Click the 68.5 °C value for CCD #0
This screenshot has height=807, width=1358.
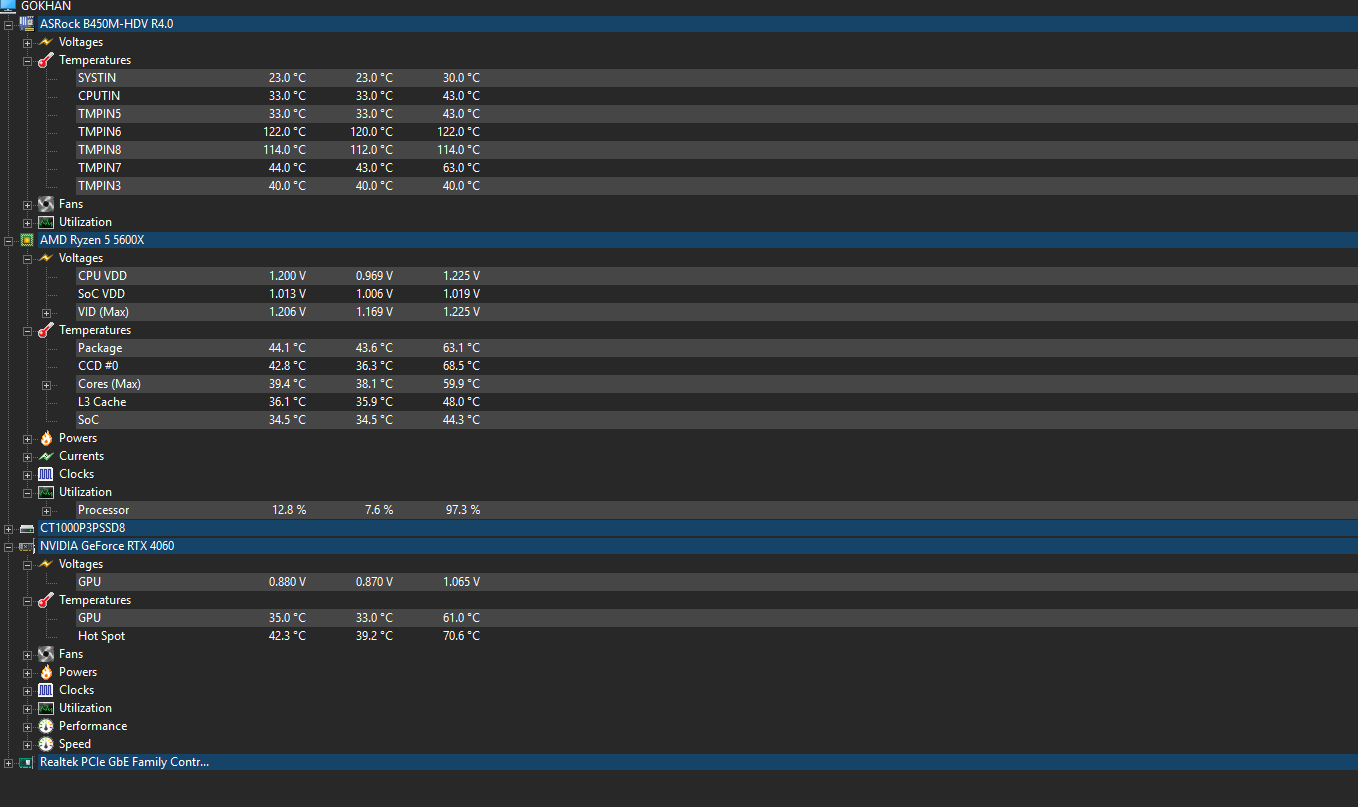click(461, 366)
